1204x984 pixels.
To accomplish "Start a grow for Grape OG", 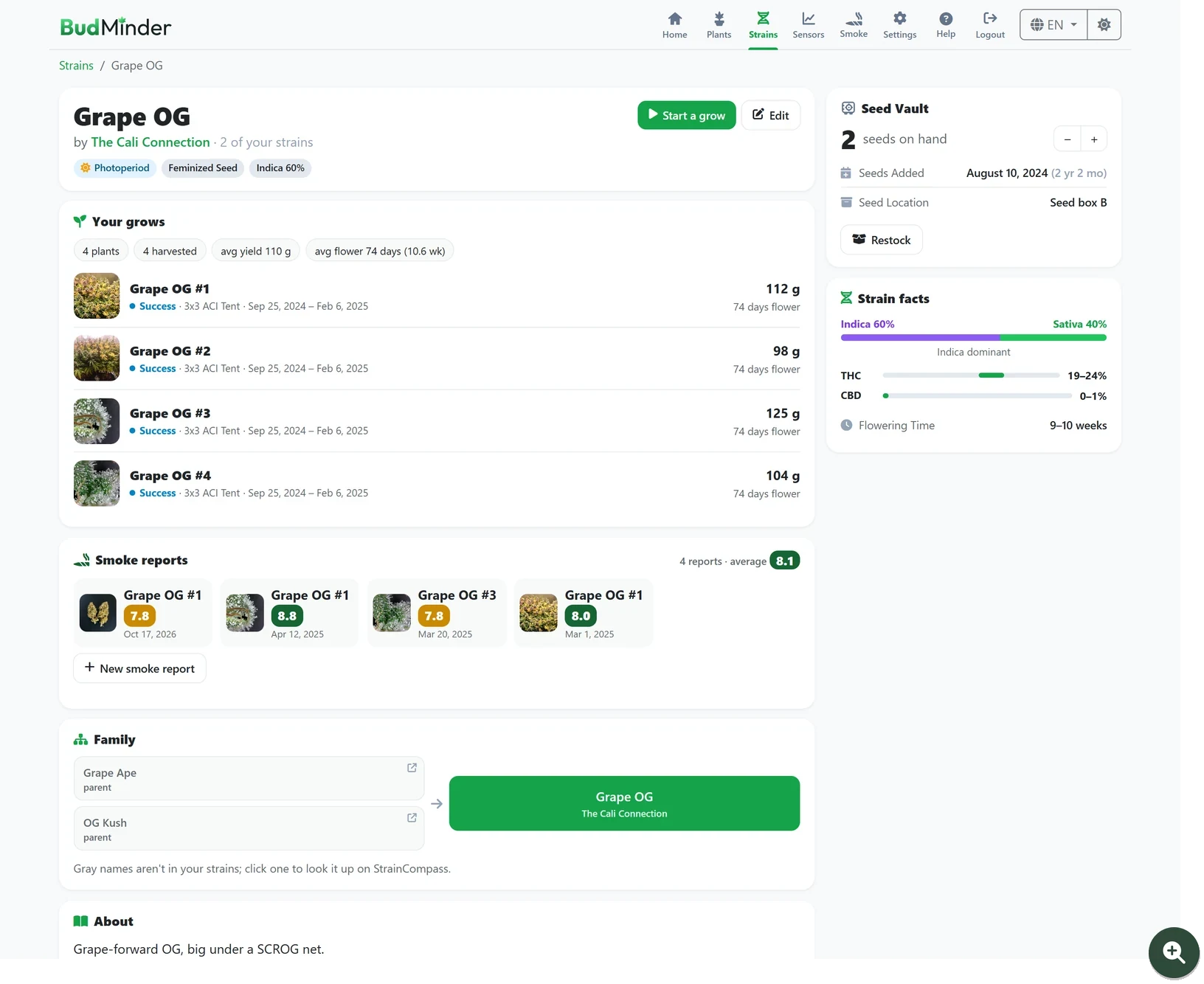I will click(686, 115).
